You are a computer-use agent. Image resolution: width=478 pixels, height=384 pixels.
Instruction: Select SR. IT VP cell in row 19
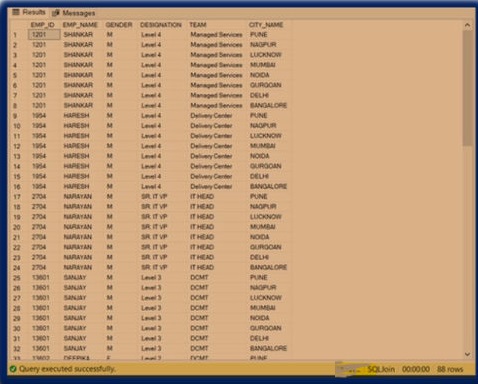[x=154, y=217]
